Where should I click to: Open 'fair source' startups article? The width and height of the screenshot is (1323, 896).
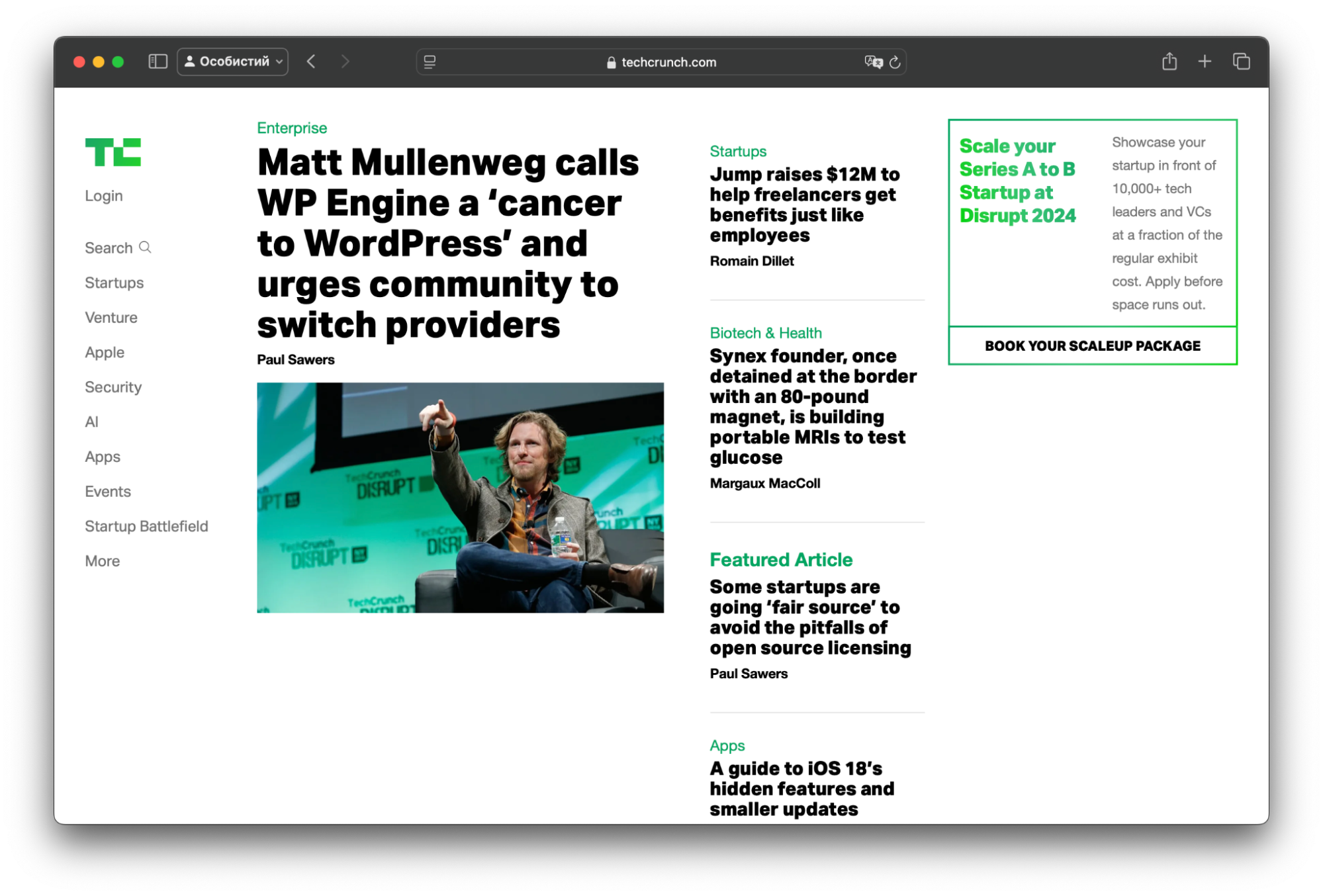(x=811, y=617)
